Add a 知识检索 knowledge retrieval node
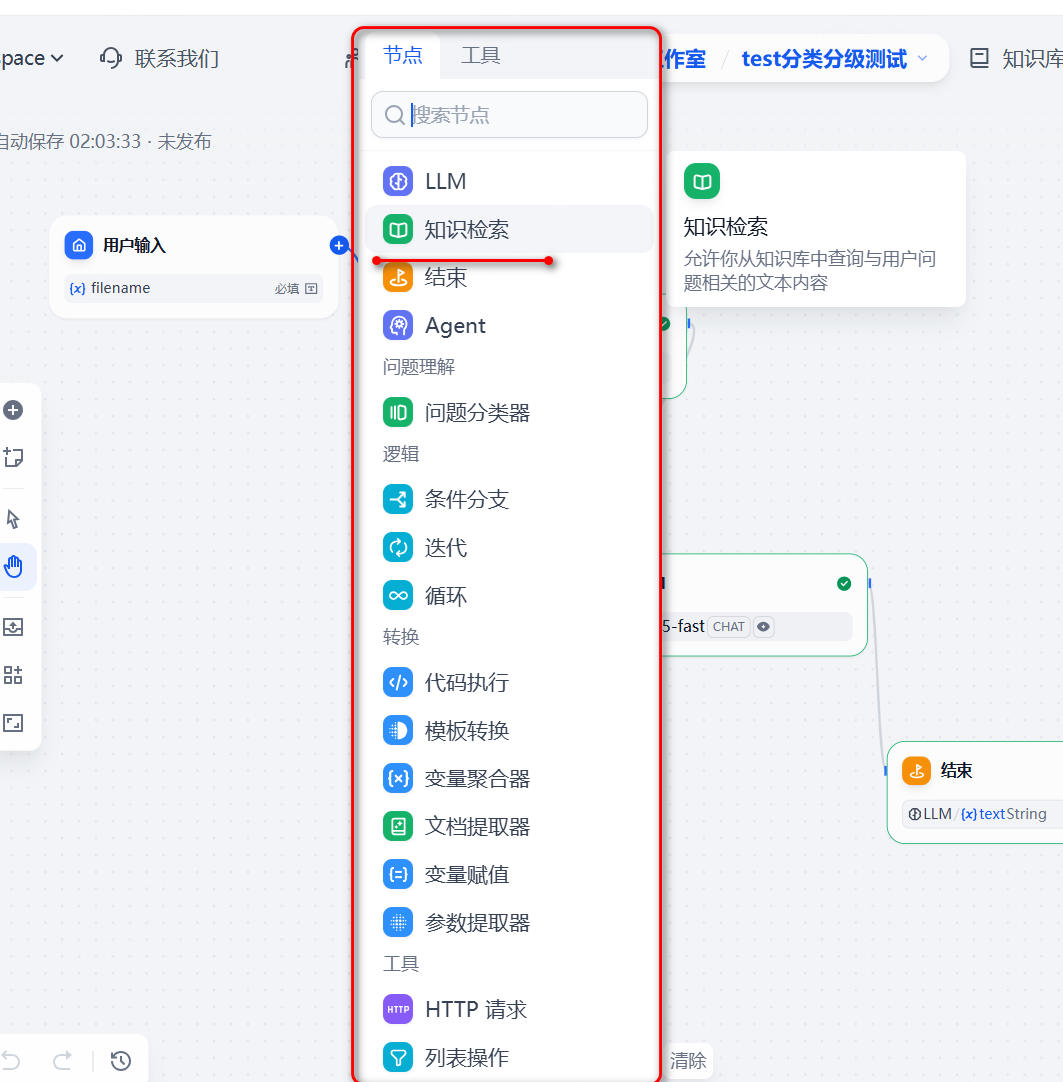Viewport: 1063px width, 1082px height. [466, 230]
